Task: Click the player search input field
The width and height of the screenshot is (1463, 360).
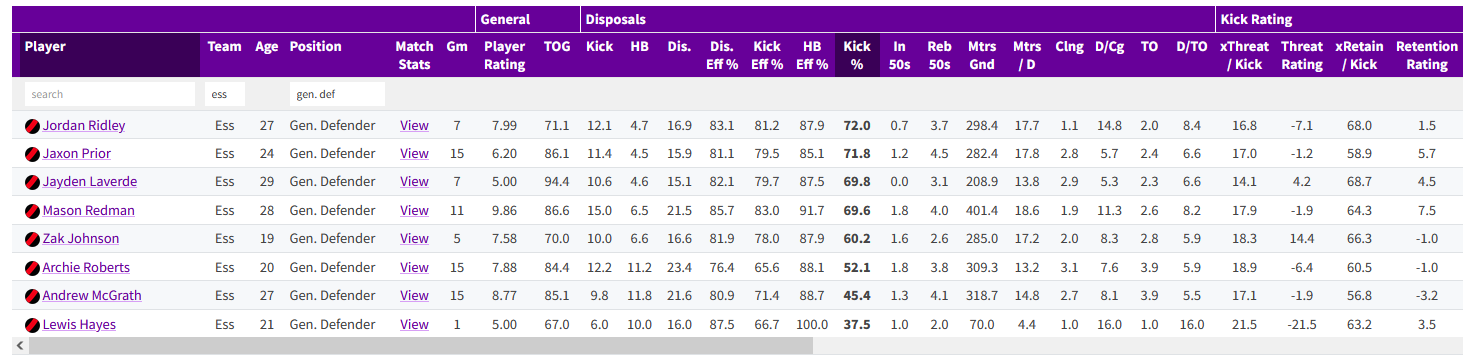Action: click(x=110, y=94)
